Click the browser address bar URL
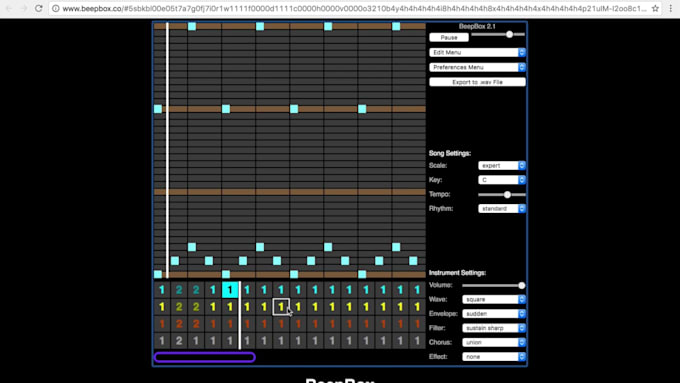The image size is (680, 383). pyautogui.click(x=353, y=8)
